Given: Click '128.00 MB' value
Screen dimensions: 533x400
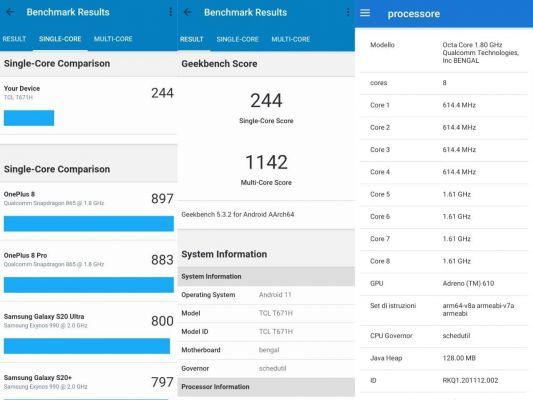Looking at the screenshot, I should [459, 358].
